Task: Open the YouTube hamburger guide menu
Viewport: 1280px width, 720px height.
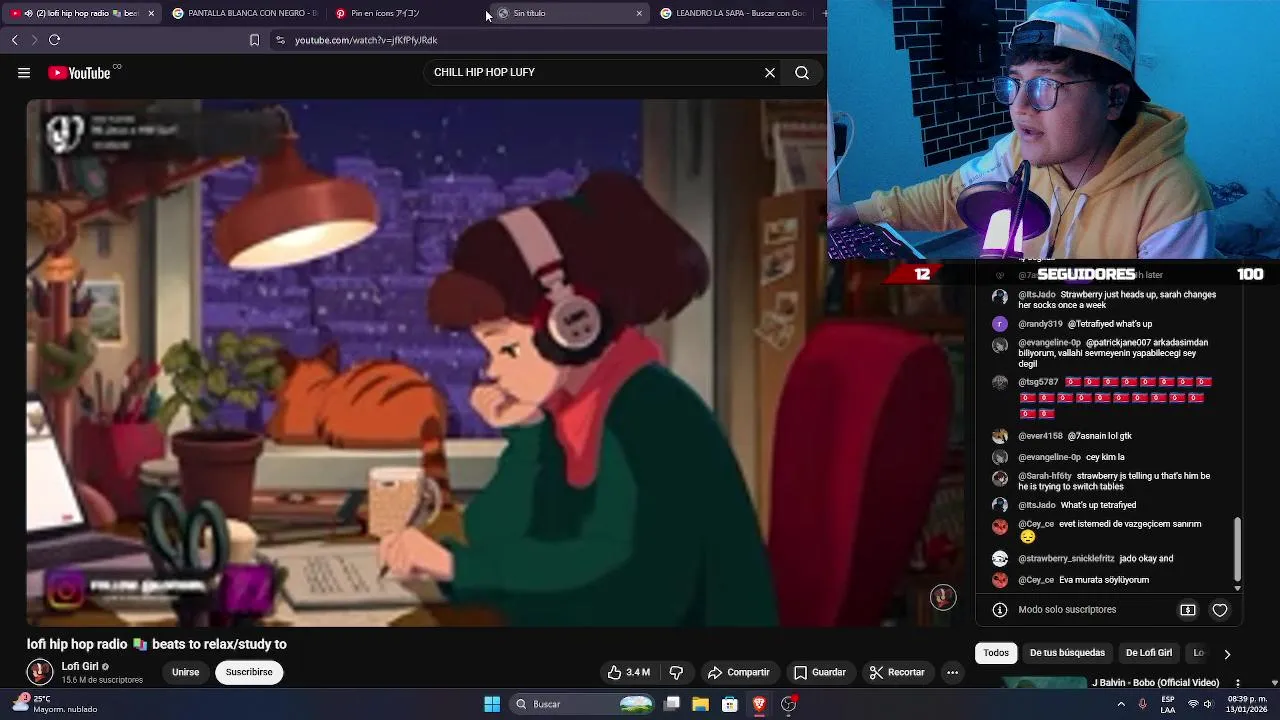Action: click(x=24, y=73)
